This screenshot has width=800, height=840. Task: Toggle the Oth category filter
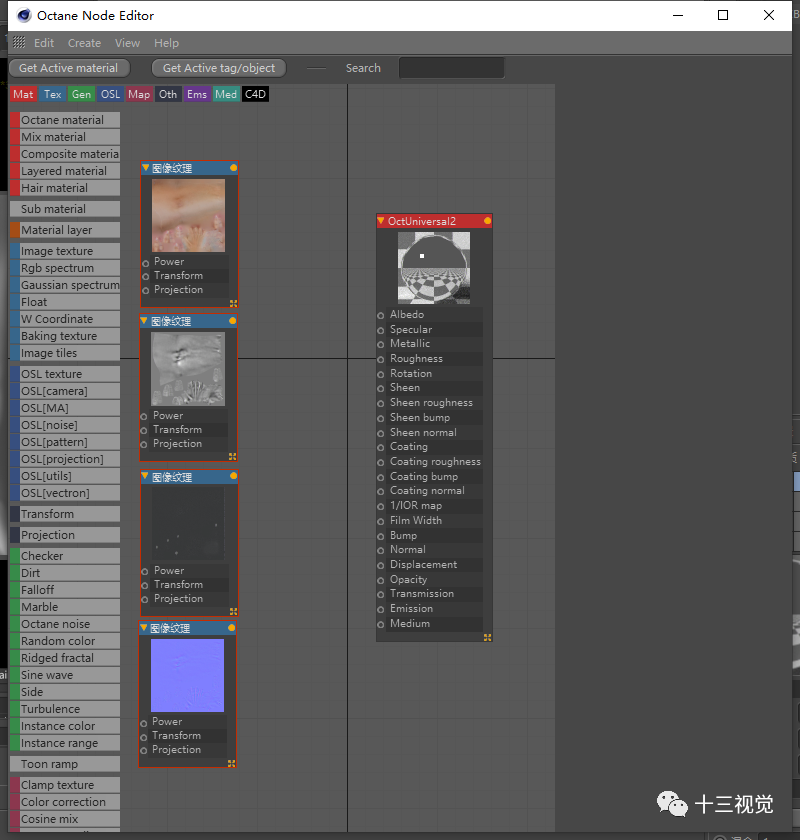[168, 94]
